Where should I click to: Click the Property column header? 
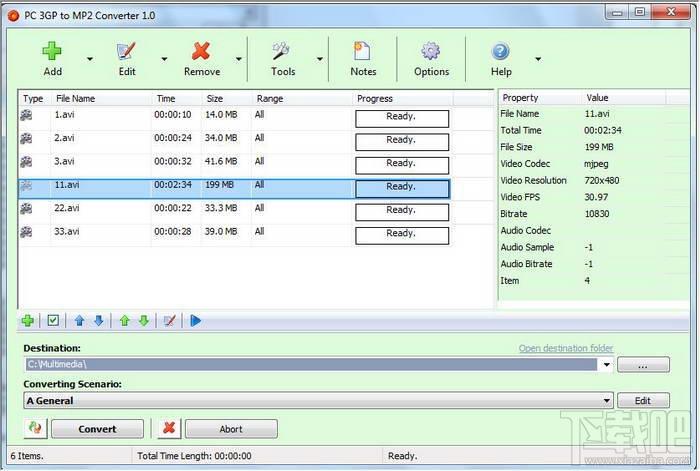[541, 98]
